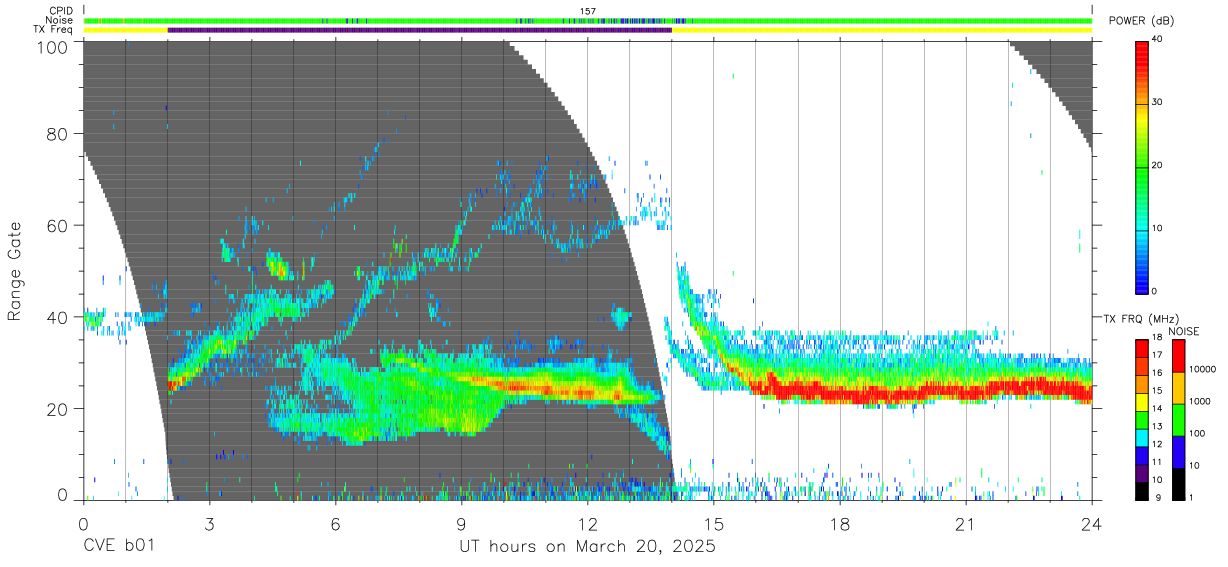Click the CVE b01 radar beam label

(x=118, y=548)
